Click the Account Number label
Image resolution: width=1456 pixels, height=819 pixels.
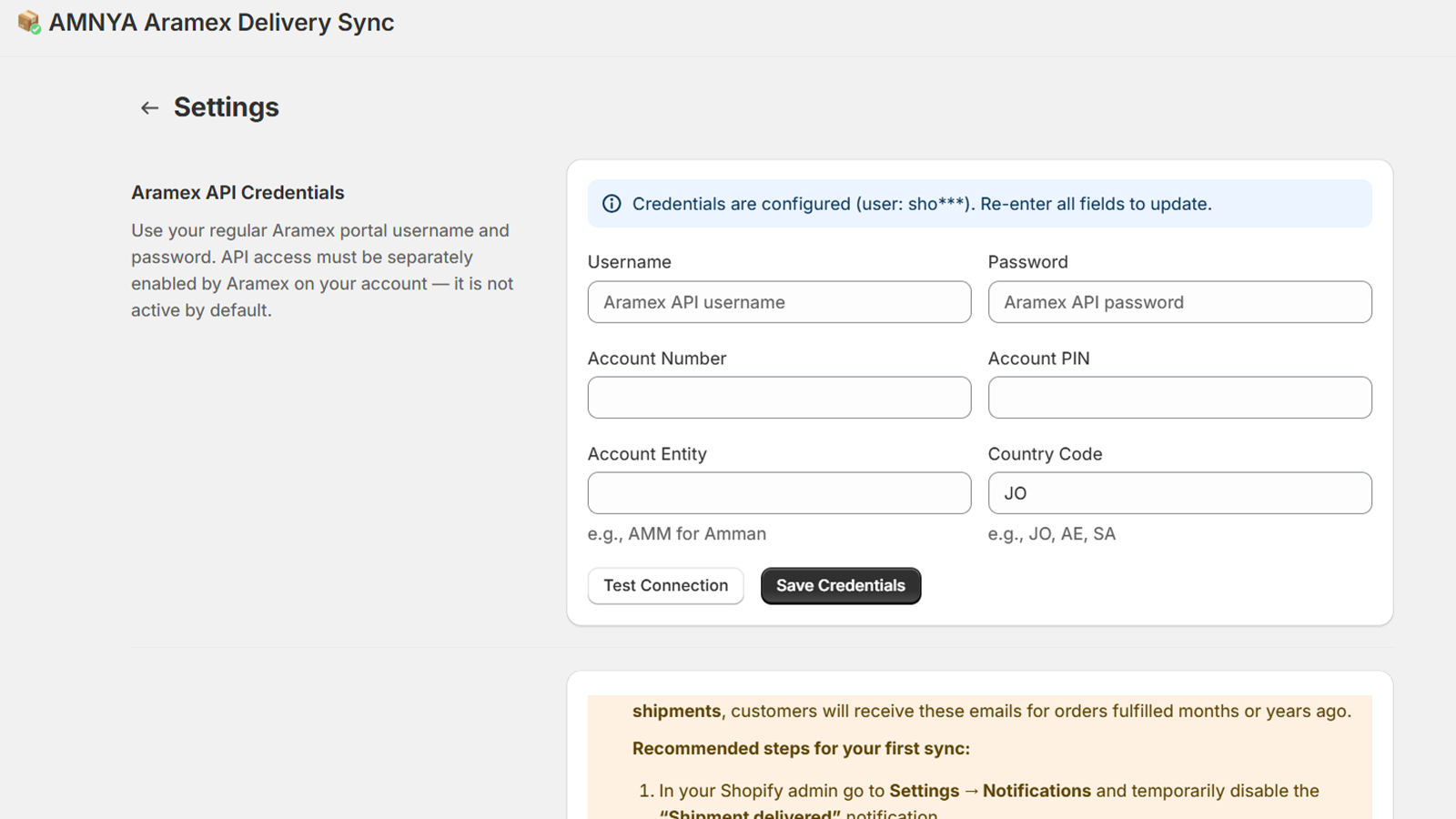[x=657, y=359]
